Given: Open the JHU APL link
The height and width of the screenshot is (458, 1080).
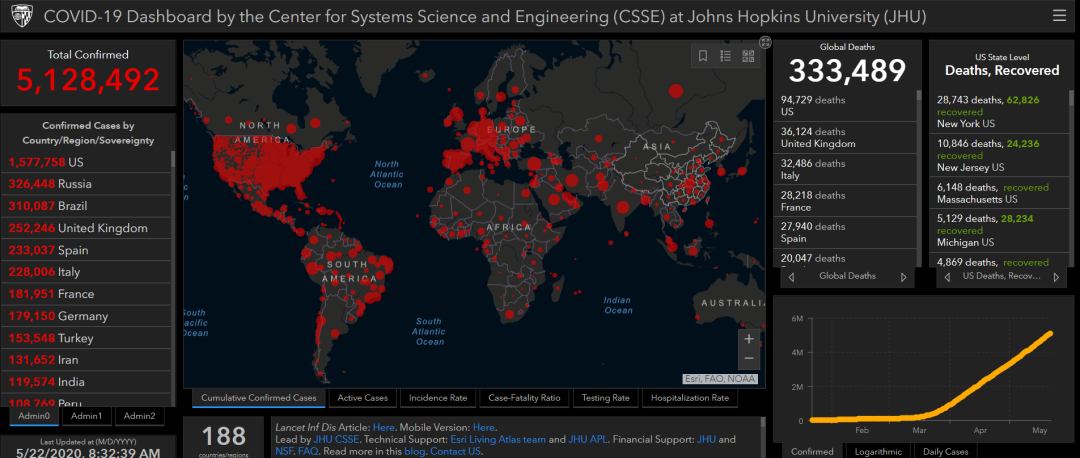Looking at the screenshot, I should click(588, 439).
